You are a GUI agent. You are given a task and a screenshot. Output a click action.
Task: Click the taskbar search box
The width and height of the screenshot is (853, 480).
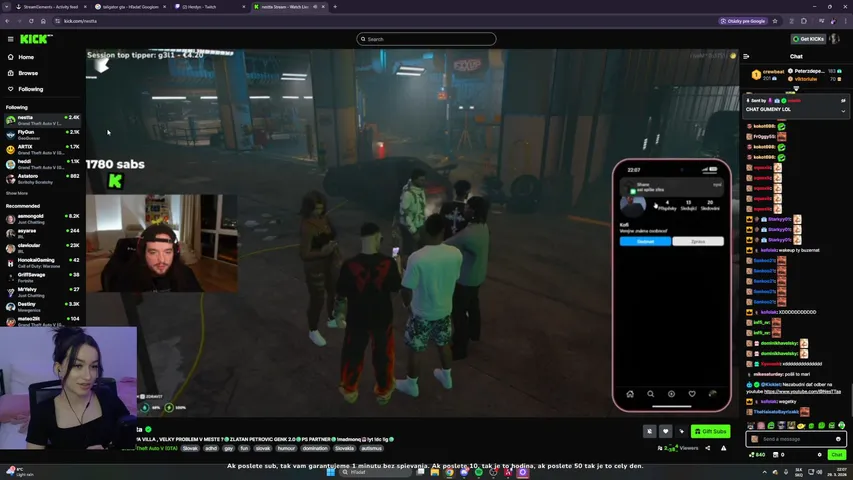(x=376, y=472)
